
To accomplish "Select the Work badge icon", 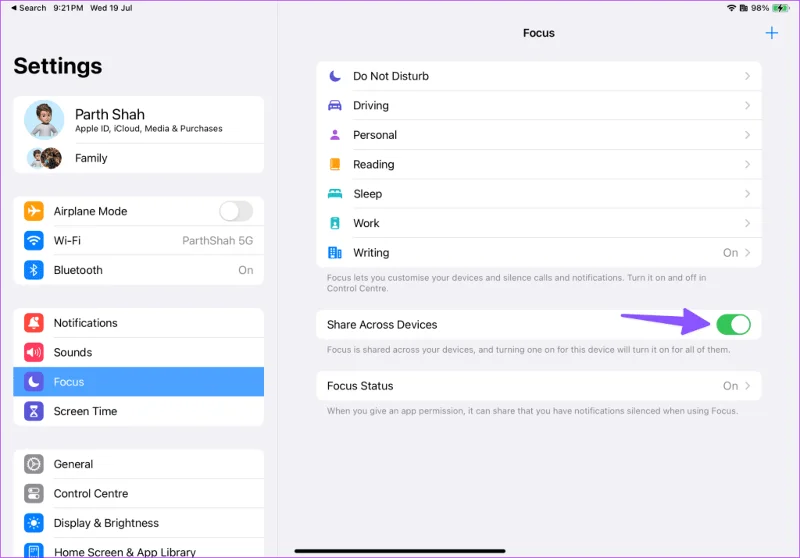I will pos(335,223).
